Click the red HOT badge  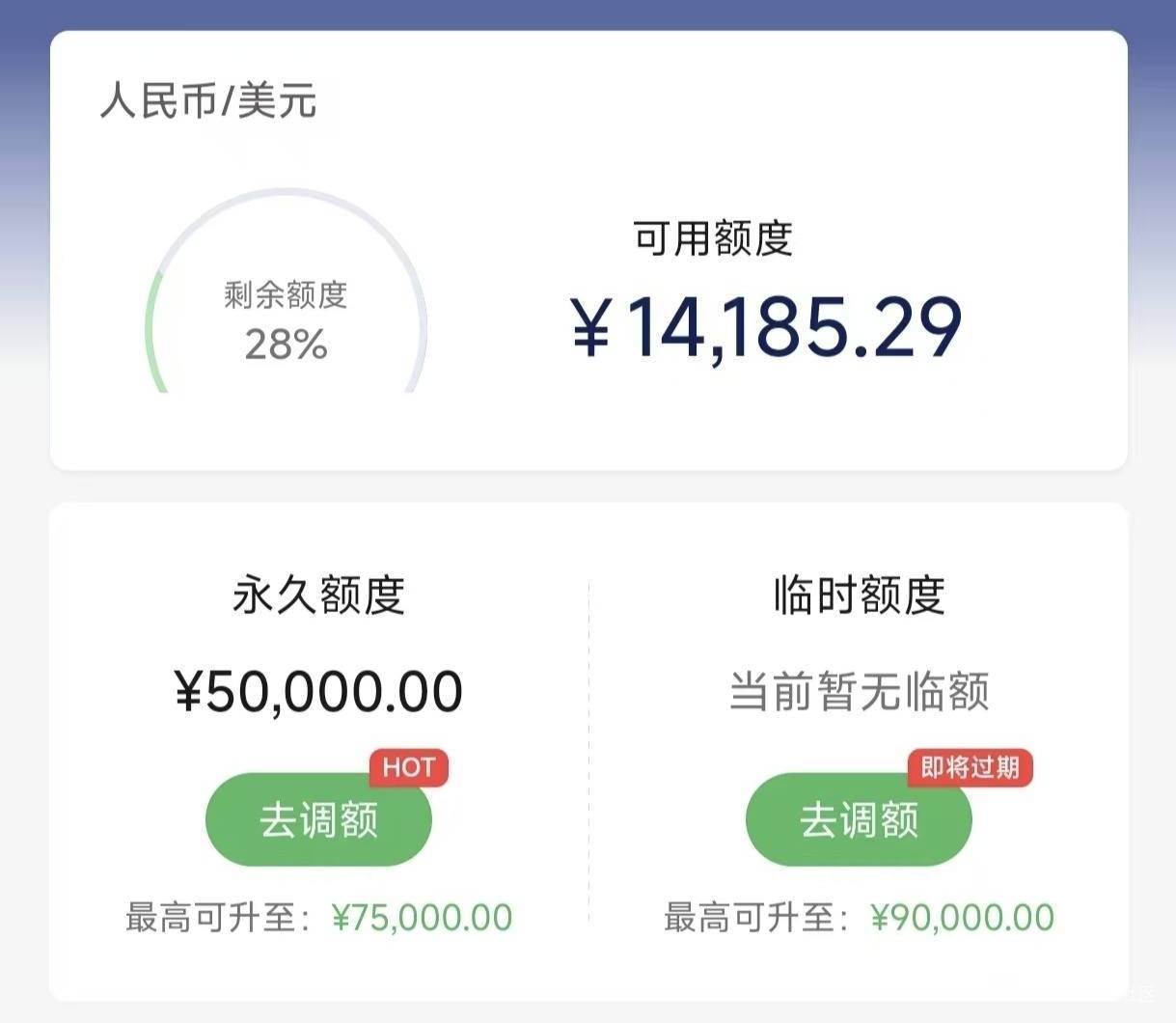tap(409, 767)
